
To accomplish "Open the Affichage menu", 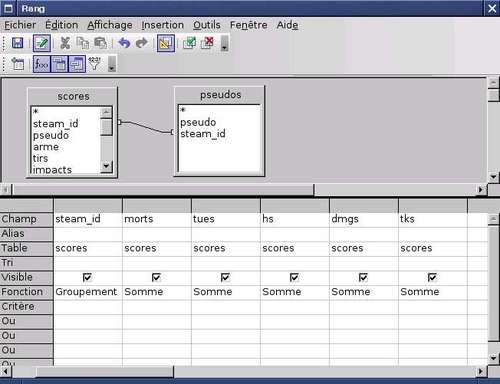I will [110, 25].
